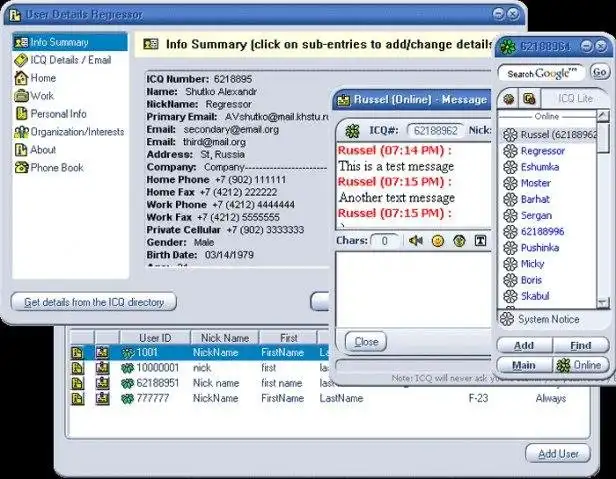This screenshot has width=616, height=479.
Task: Click the sound speaker icon in message window
Action: pos(416,240)
